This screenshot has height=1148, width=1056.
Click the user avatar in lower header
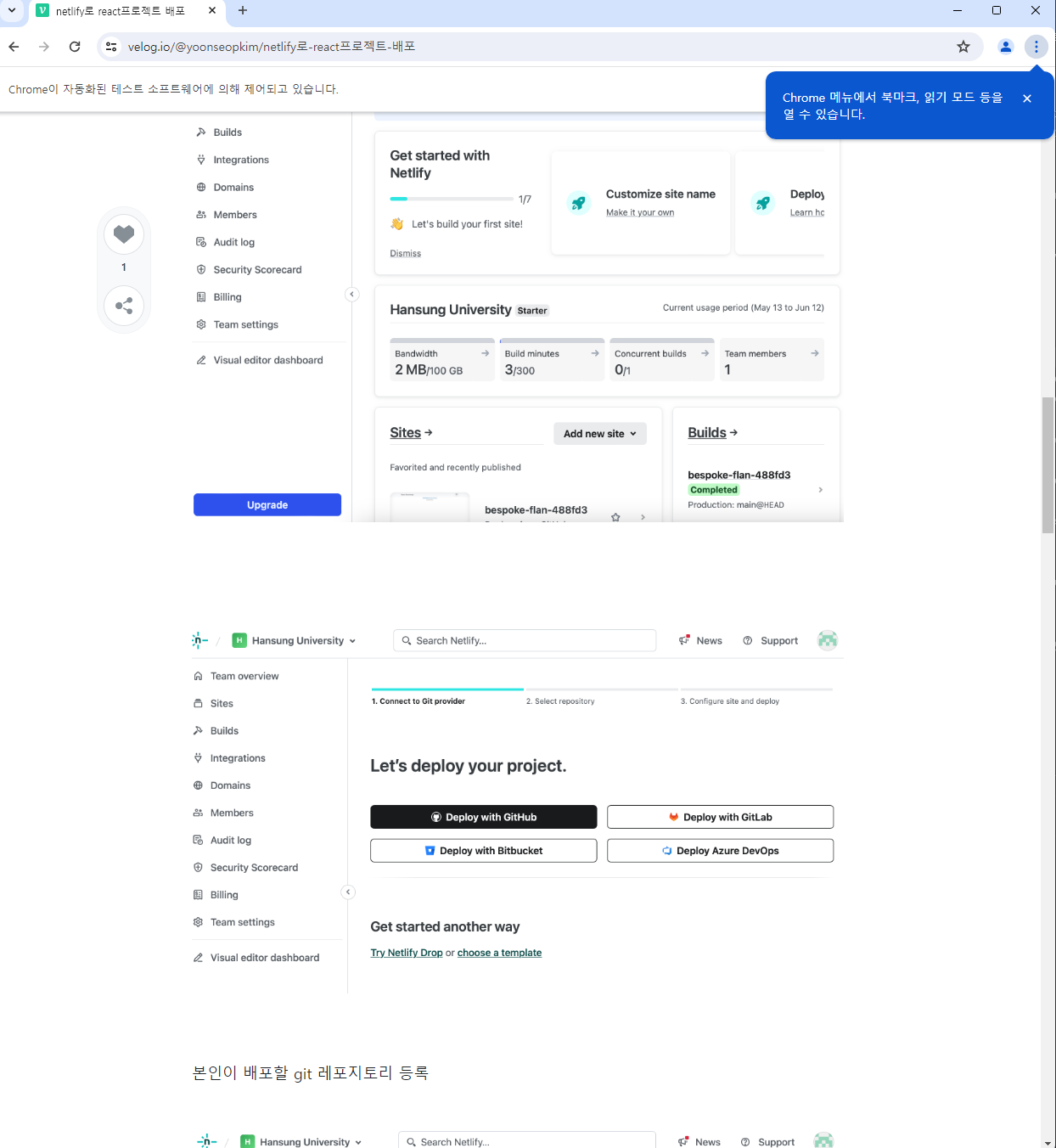pos(828,640)
